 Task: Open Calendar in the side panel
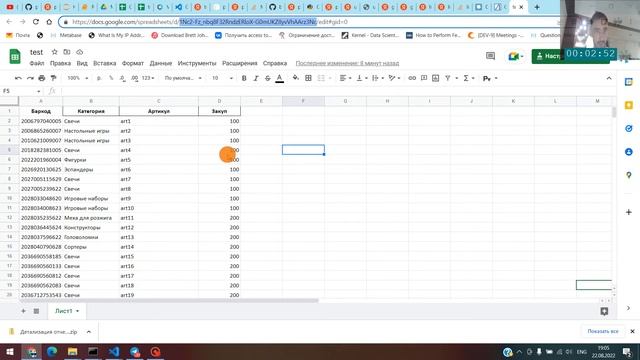[x=629, y=82]
